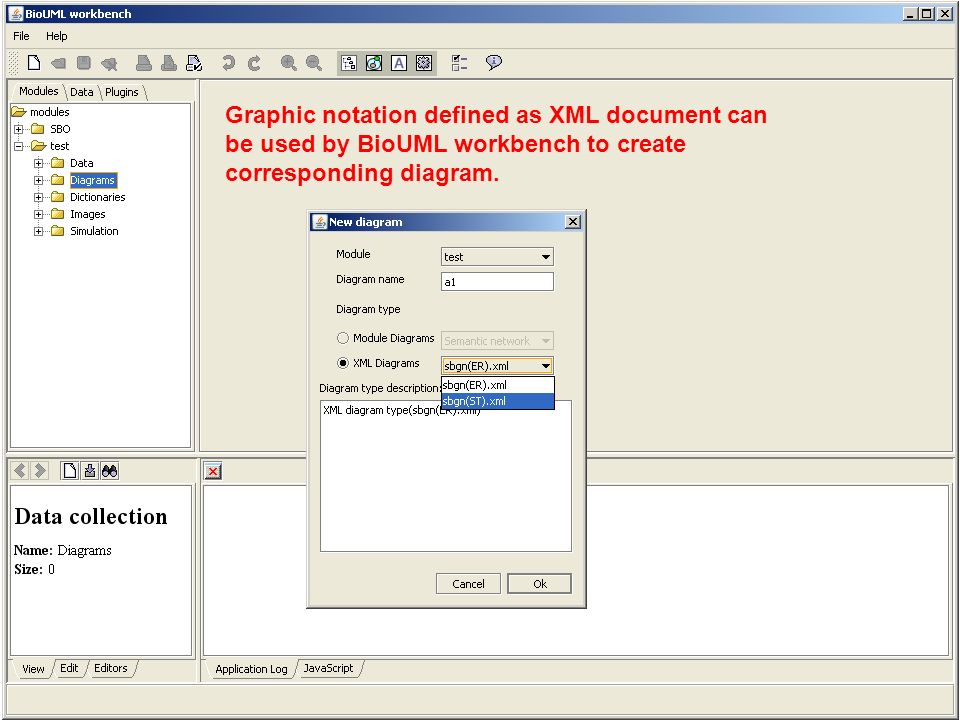Screen dimensions: 960x720
Task: Toggle the letter A toolbar icon
Action: pyautogui.click(x=399, y=62)
